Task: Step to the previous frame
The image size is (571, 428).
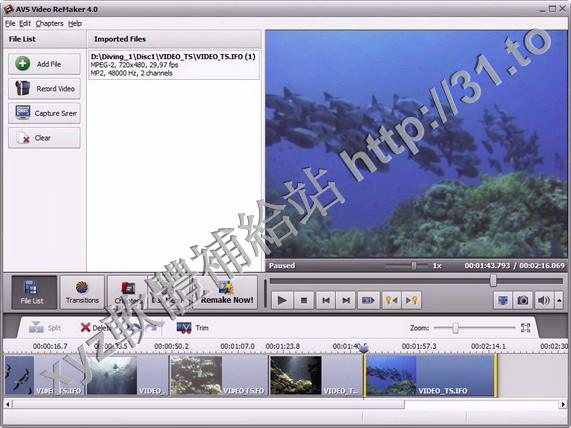Action: click(x=326, y=300)
